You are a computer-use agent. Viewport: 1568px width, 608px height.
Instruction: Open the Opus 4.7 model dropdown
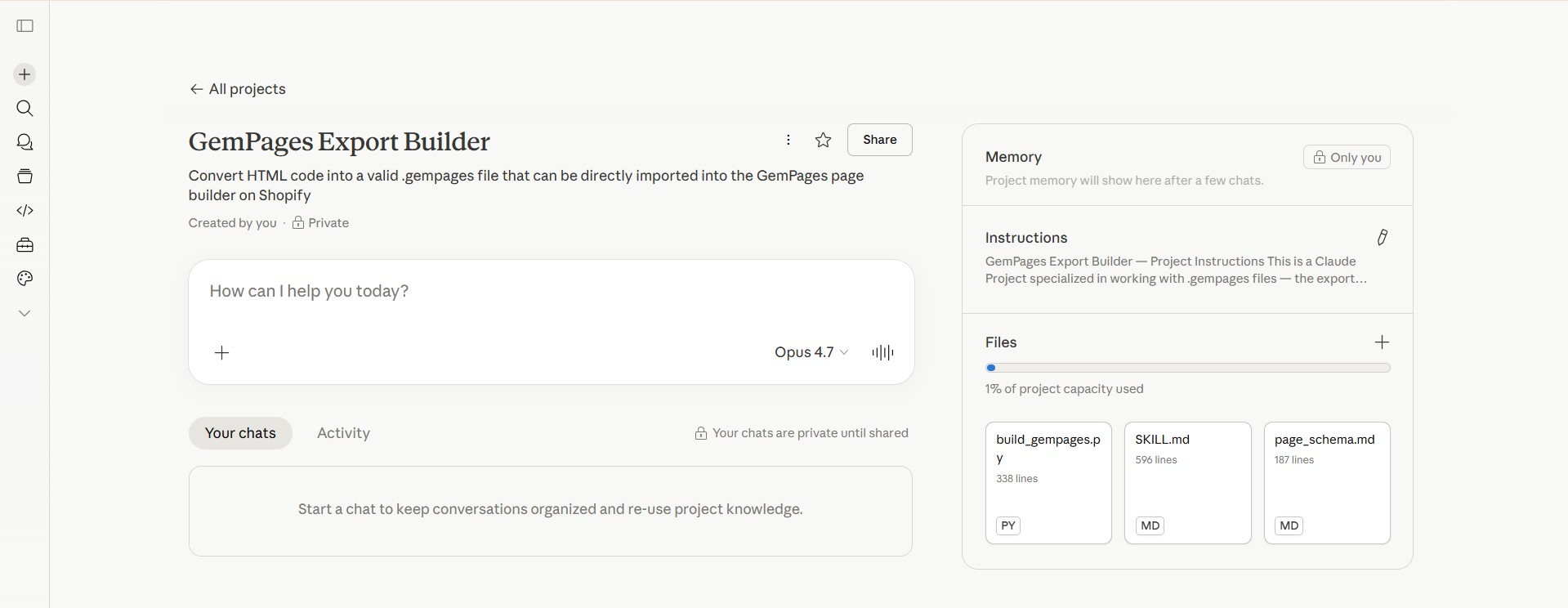tap(811, 352)
